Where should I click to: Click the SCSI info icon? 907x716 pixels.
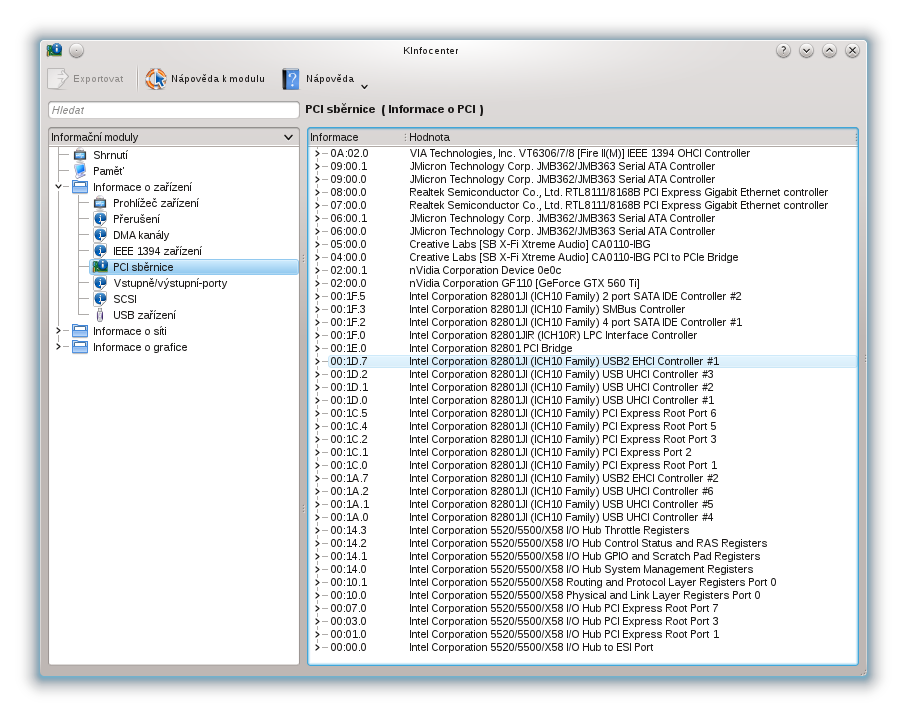coord(100,299)
